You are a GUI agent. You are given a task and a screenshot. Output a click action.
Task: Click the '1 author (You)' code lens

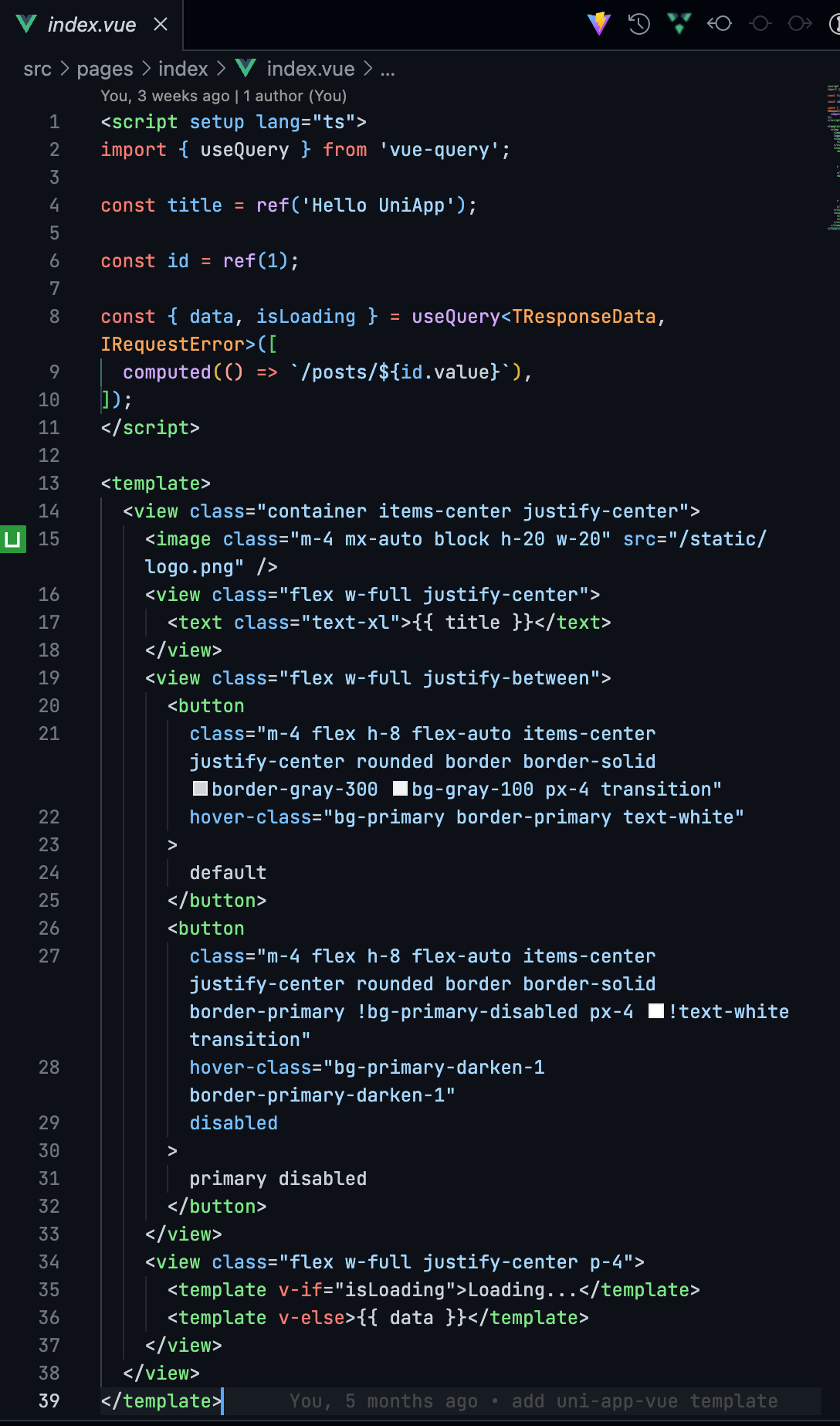(295, 96)
